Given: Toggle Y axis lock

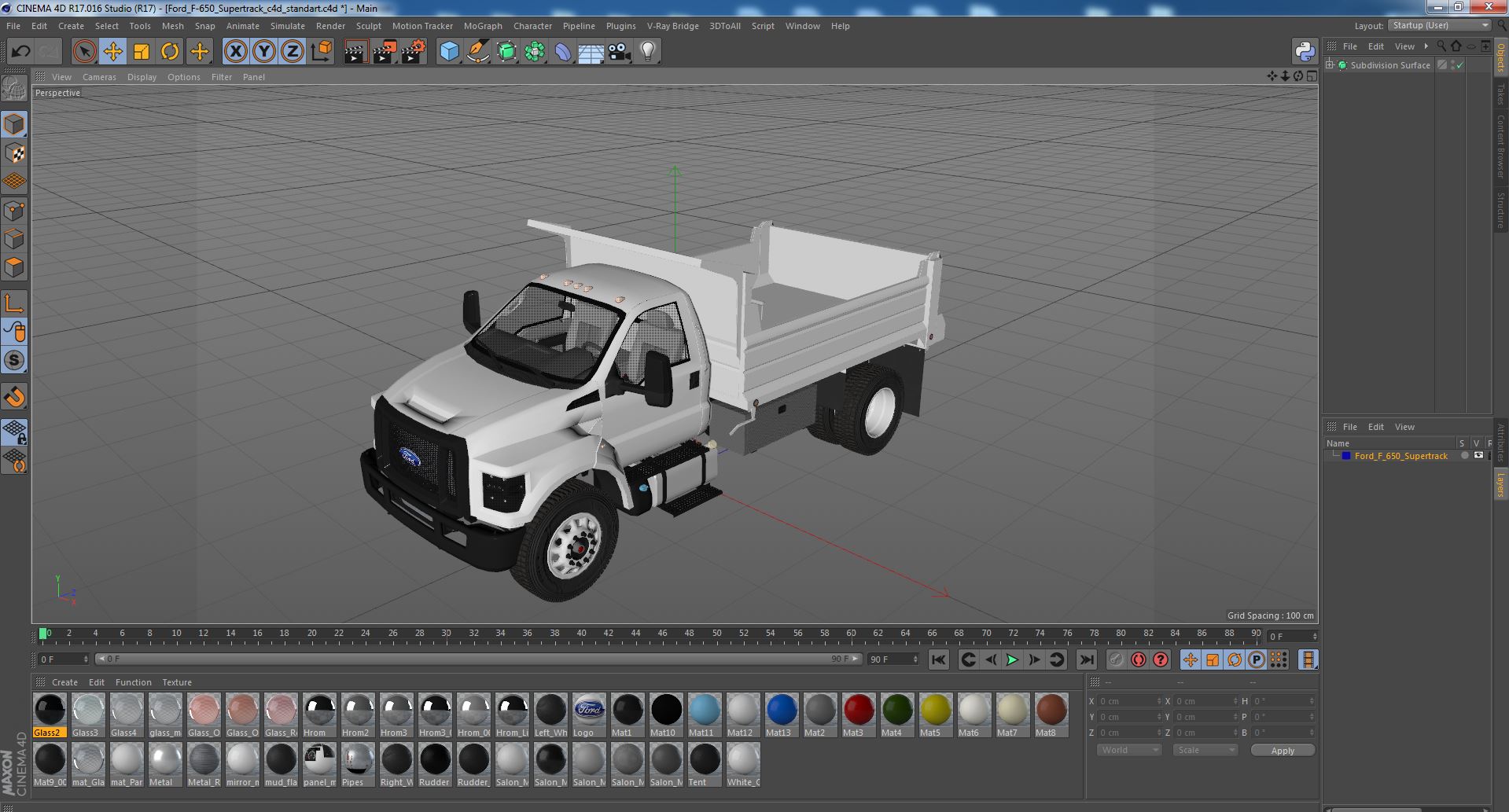Looking at the screenshot, I should tap(264, 52).
